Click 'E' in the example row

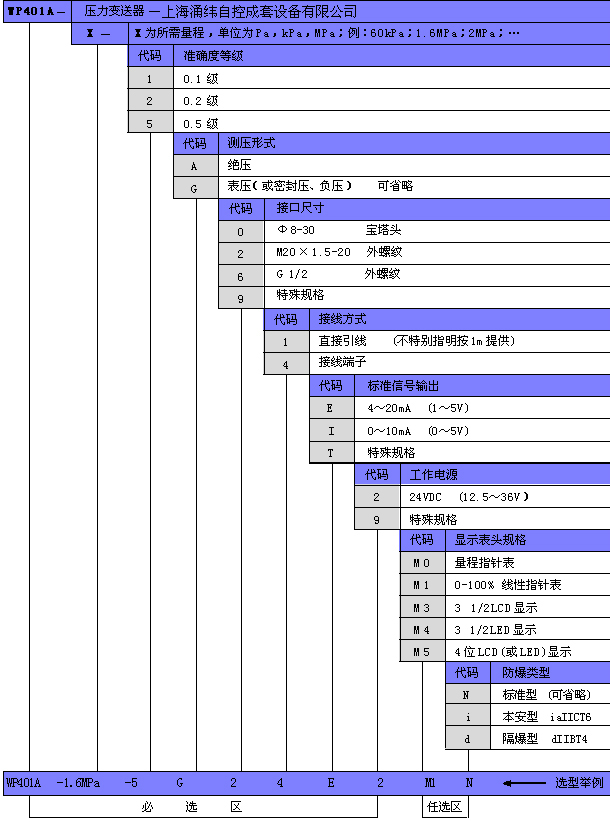click(331, 783)
